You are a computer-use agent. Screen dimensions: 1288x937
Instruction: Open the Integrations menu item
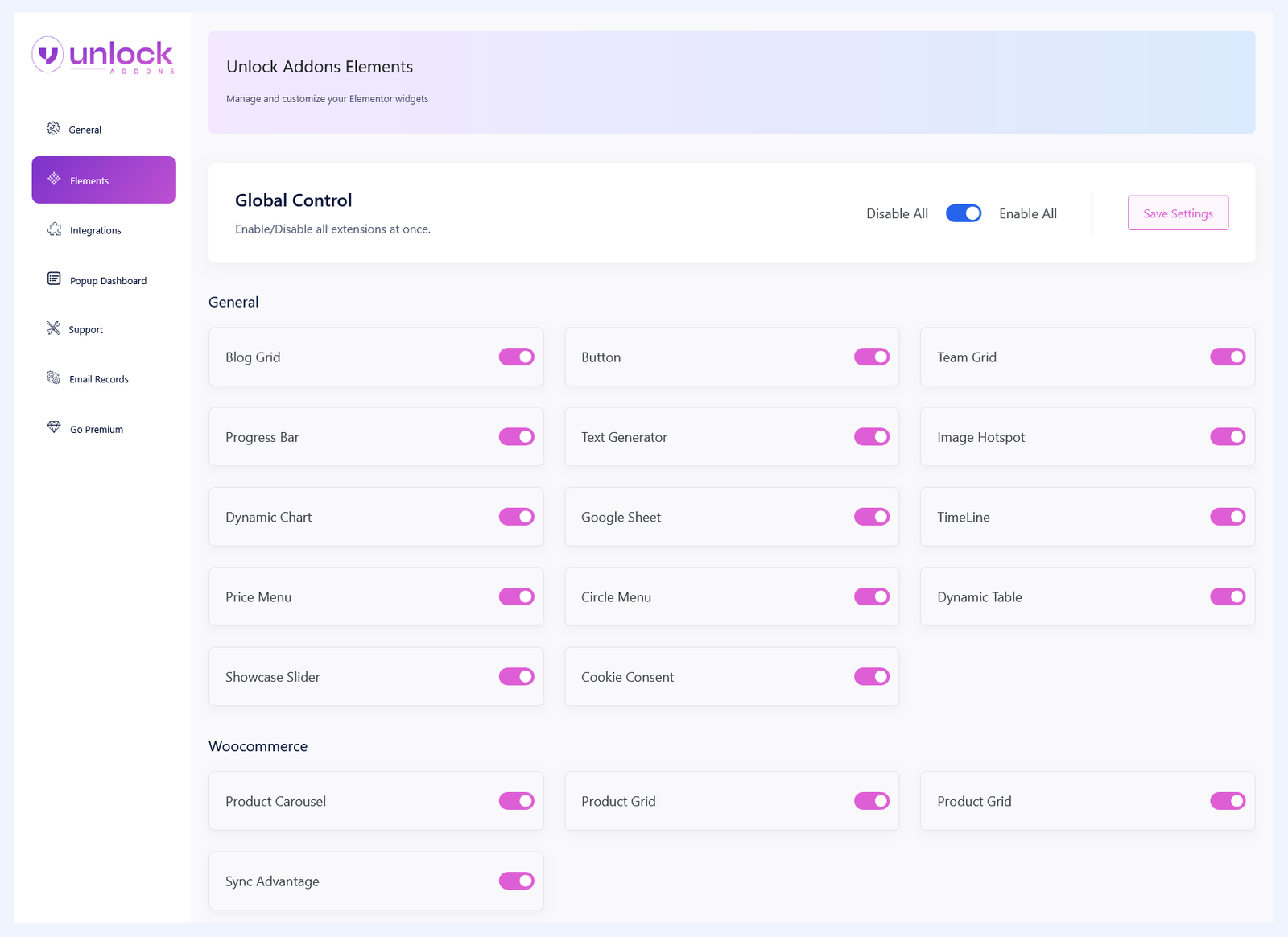tap(95, 230)
